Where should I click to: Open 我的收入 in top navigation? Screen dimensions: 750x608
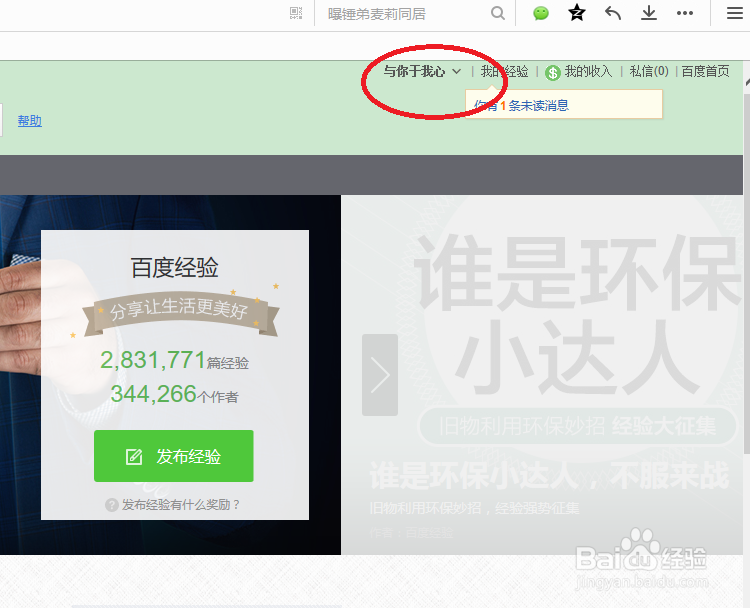[x=588, y=72]
